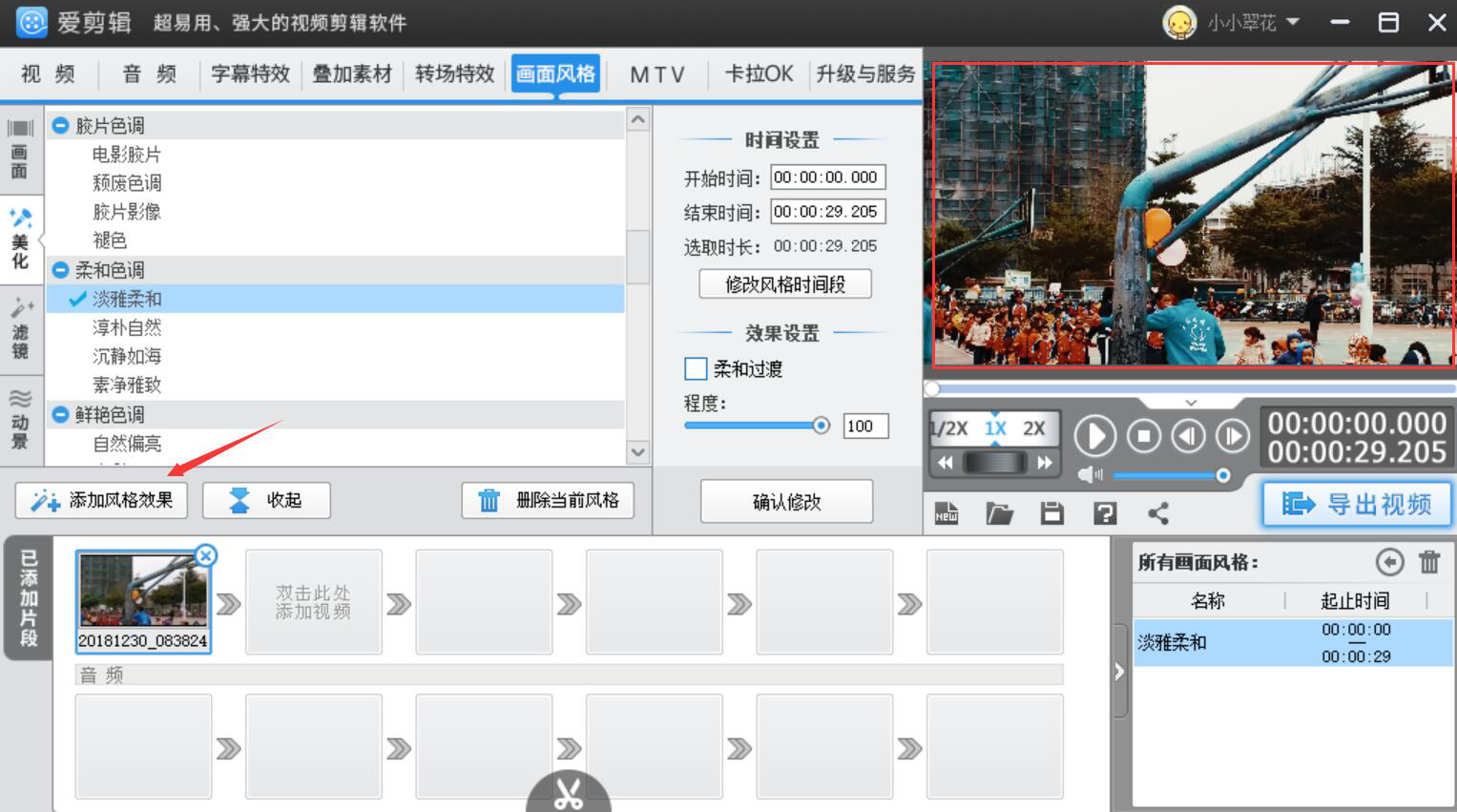Collapse the 柔和色调 category
The width and height of the screenshot is (1457, 812).
click(x=60, y=270)
